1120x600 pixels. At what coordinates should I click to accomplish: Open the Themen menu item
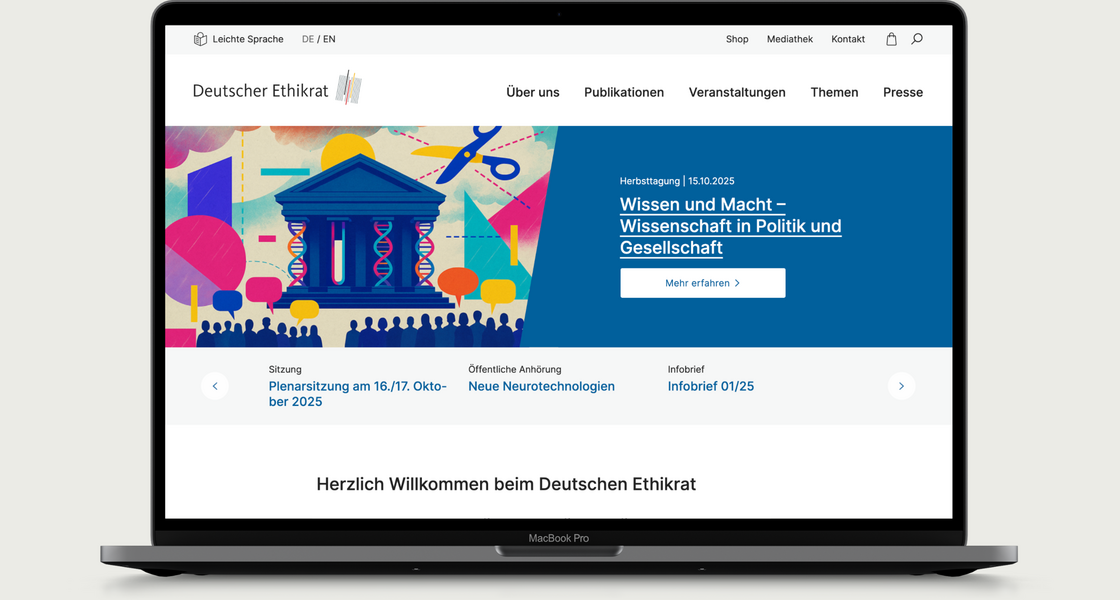[834, 92]
